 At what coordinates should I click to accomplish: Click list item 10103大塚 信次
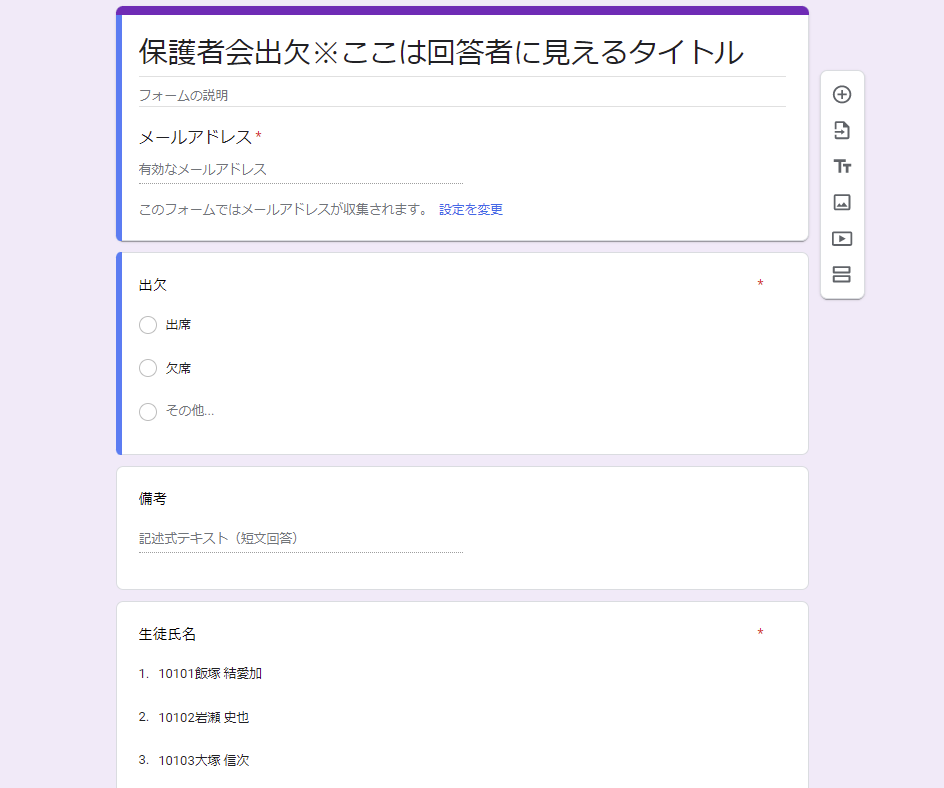[x=203, y=760]
